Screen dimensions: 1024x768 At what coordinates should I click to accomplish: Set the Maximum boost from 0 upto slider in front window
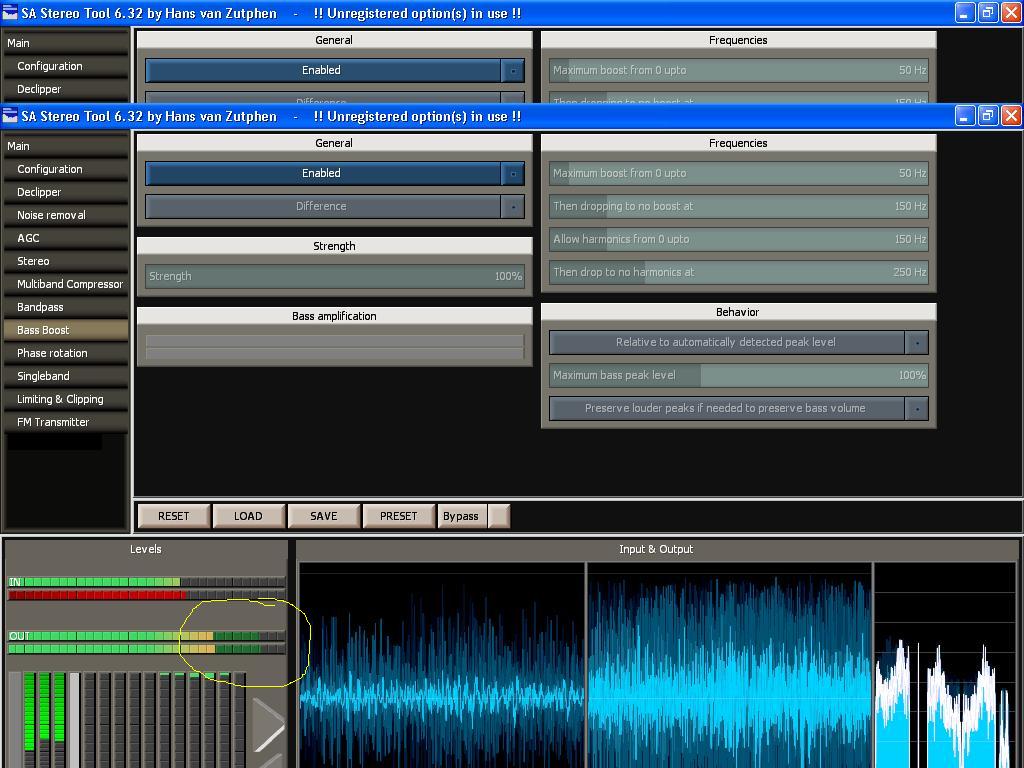pyautogui.click(x=739, y=173)
